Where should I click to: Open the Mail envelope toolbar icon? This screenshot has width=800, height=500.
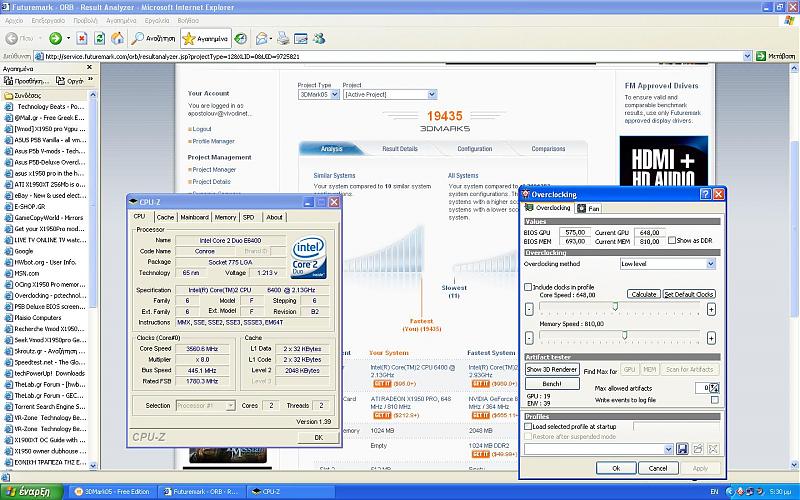[x=262, y=38]
